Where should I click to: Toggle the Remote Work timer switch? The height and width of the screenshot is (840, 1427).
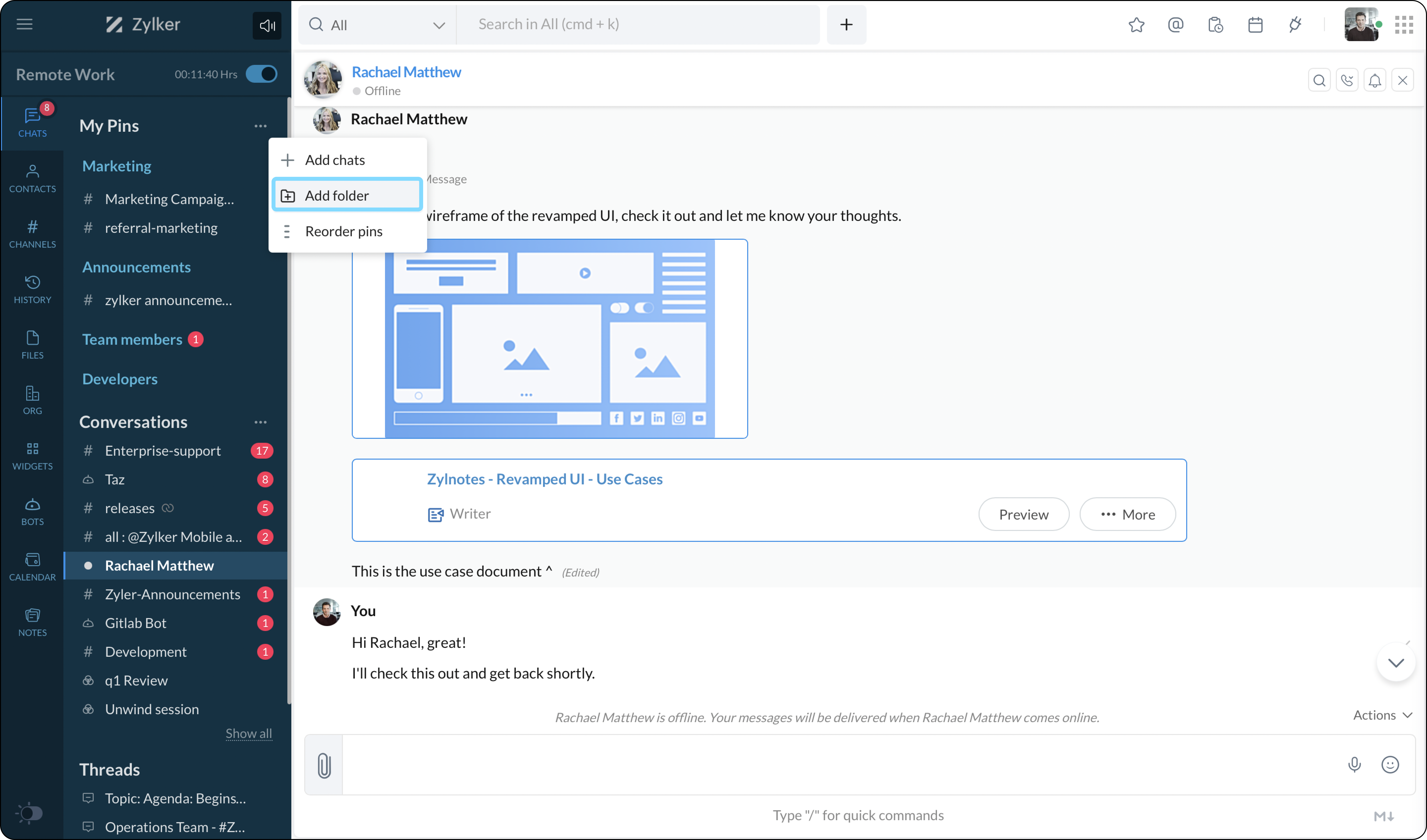(262, 74)
